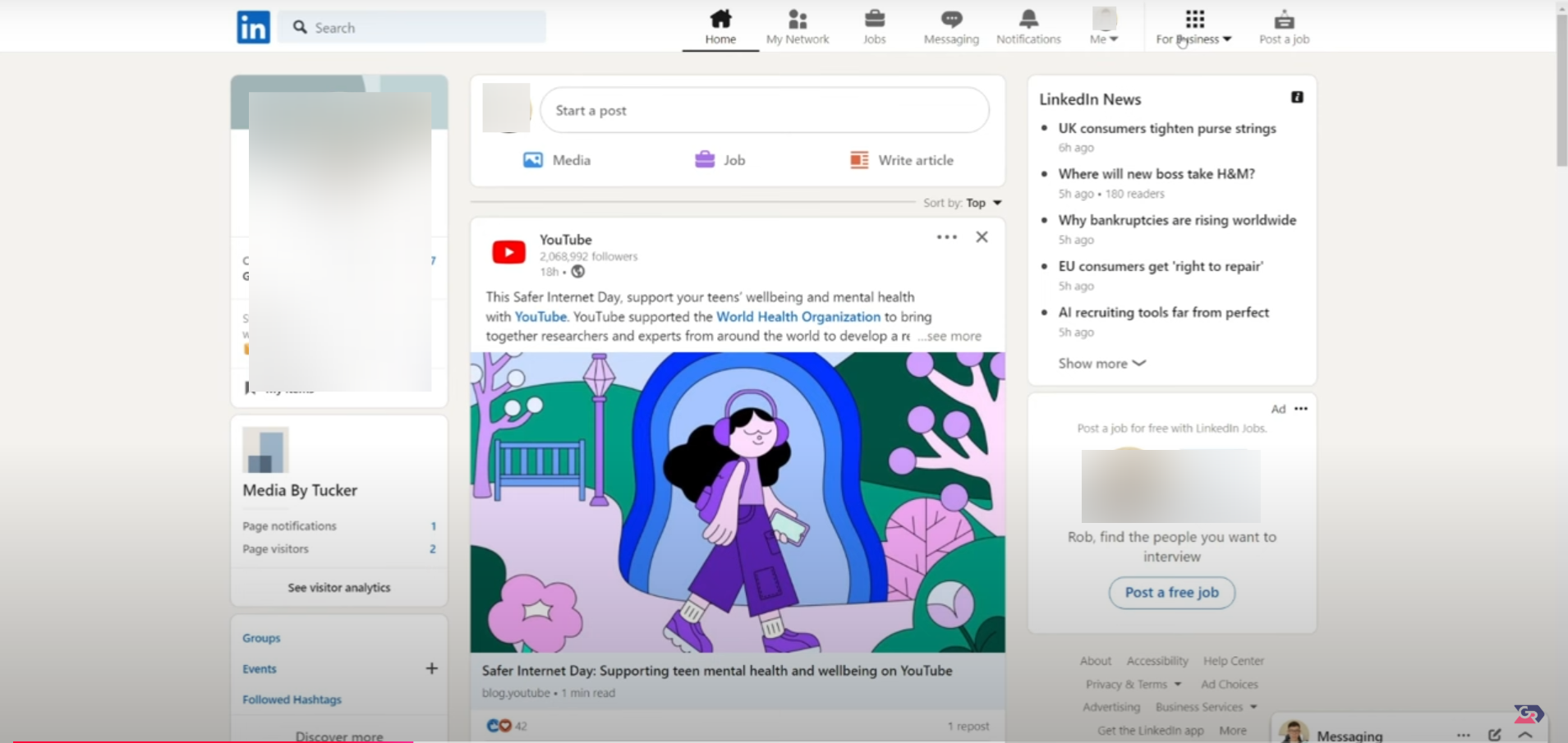This screenshot has width=1568, height=743.
Task: Choose Write article
Action: (901, 160)
